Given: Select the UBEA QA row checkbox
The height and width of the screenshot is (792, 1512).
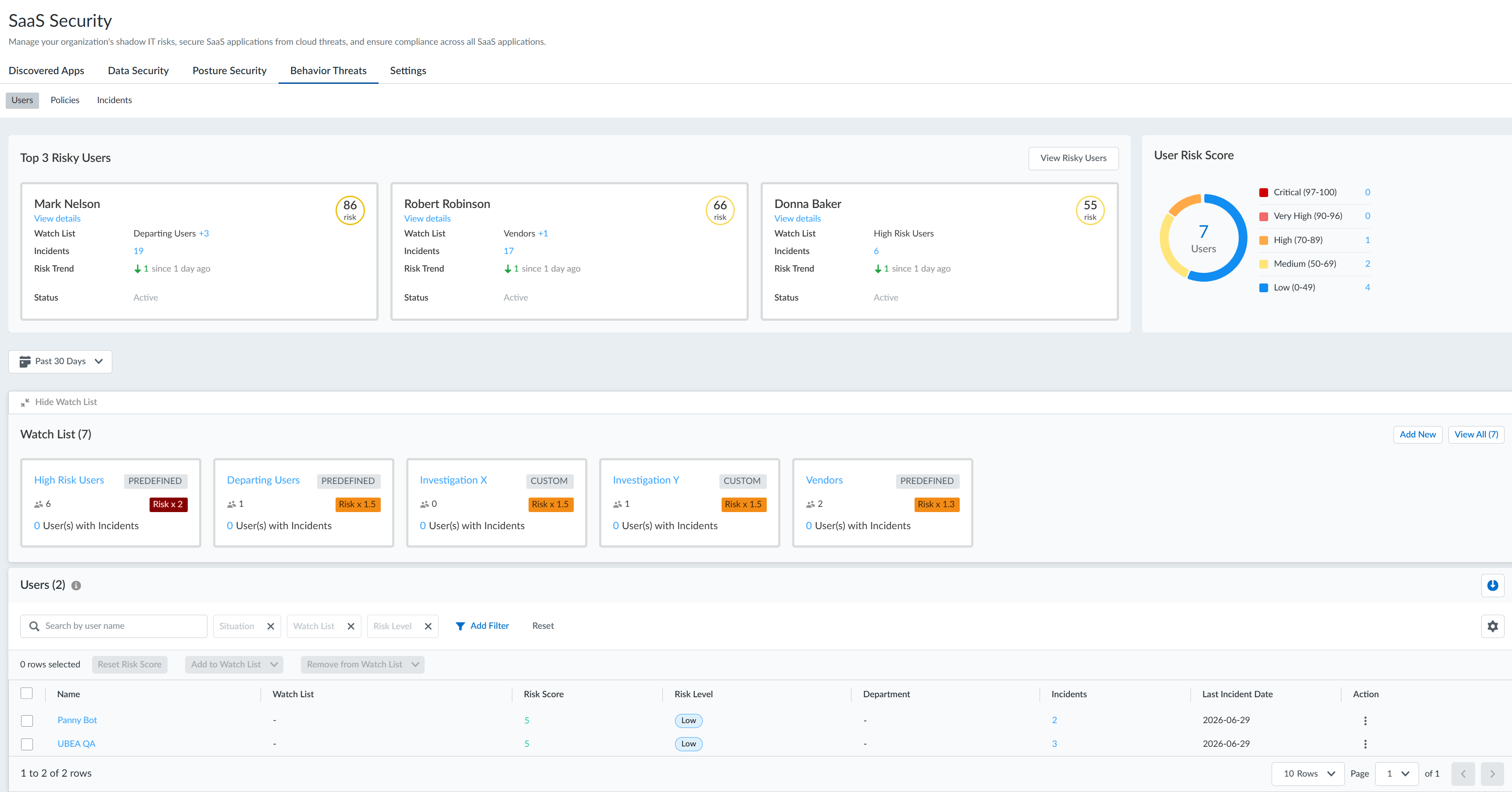Looking at the screenshot, I should click(x=27, y=744).
